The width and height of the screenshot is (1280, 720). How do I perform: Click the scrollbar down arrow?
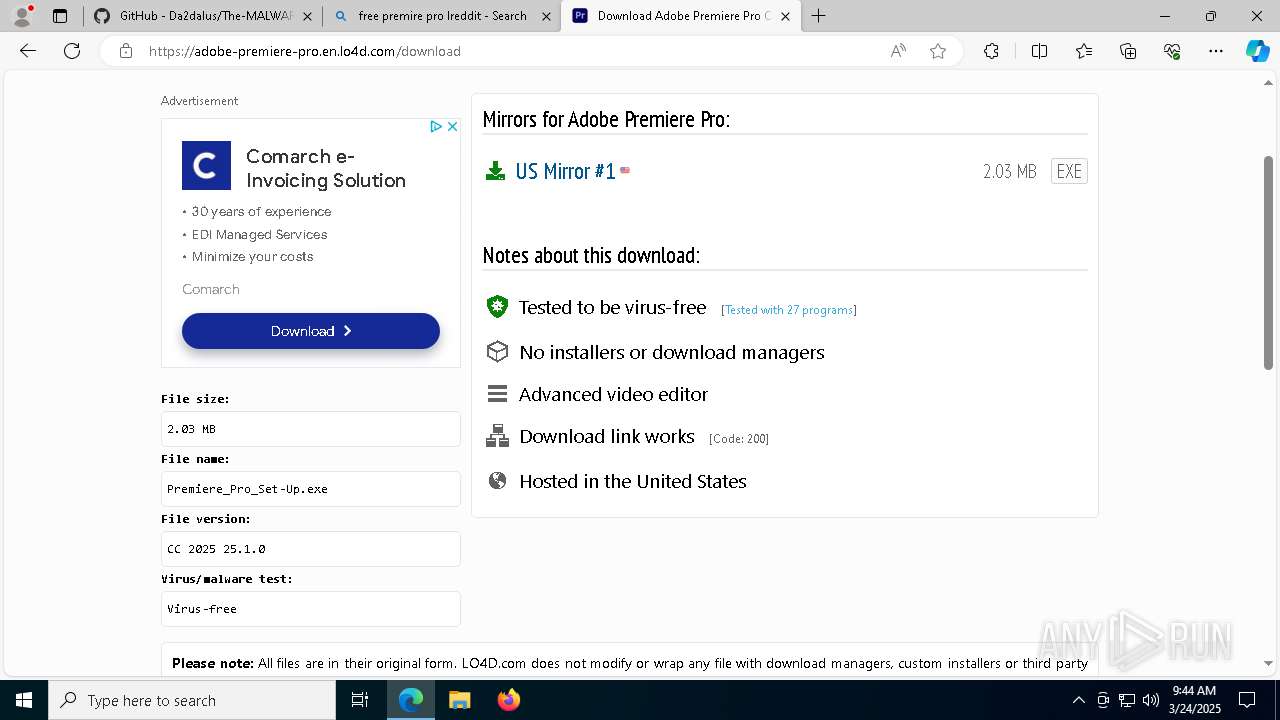point(1269,663)
